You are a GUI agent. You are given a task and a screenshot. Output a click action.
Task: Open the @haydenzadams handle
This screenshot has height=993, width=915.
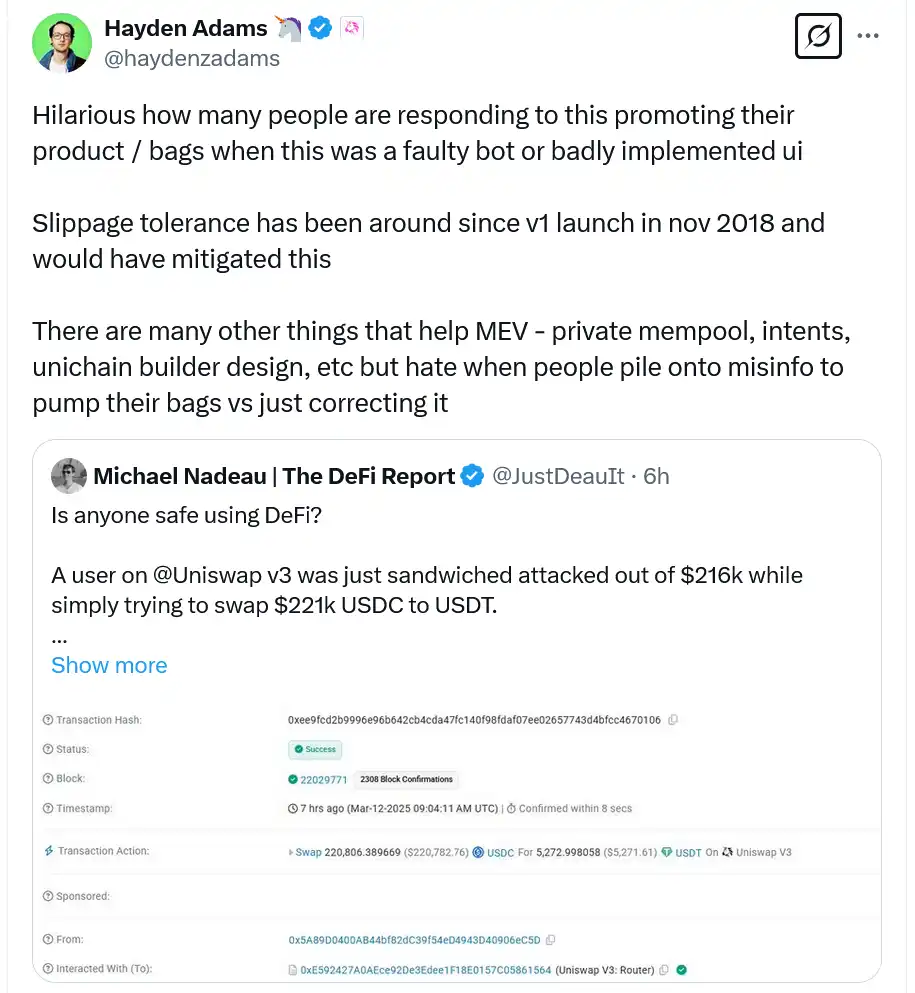point(192,58)
